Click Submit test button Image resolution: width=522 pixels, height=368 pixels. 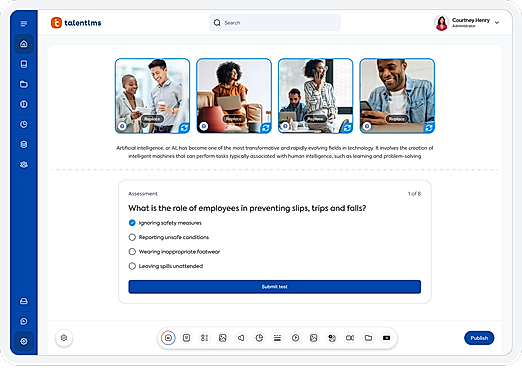pos(274,287)
